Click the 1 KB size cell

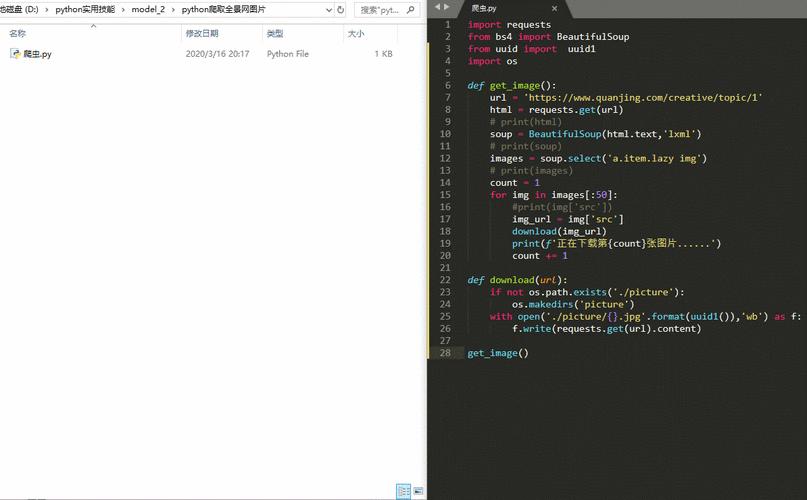tap(383, 54)
